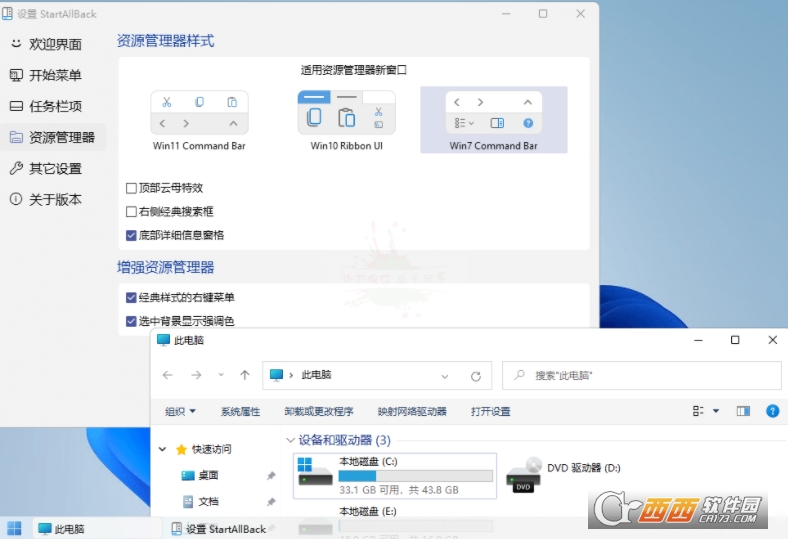This screenshot has height=539, width=788.
Task: Disable 经典样式的右键菜单 checkbox
Action: tap(132, 298)
